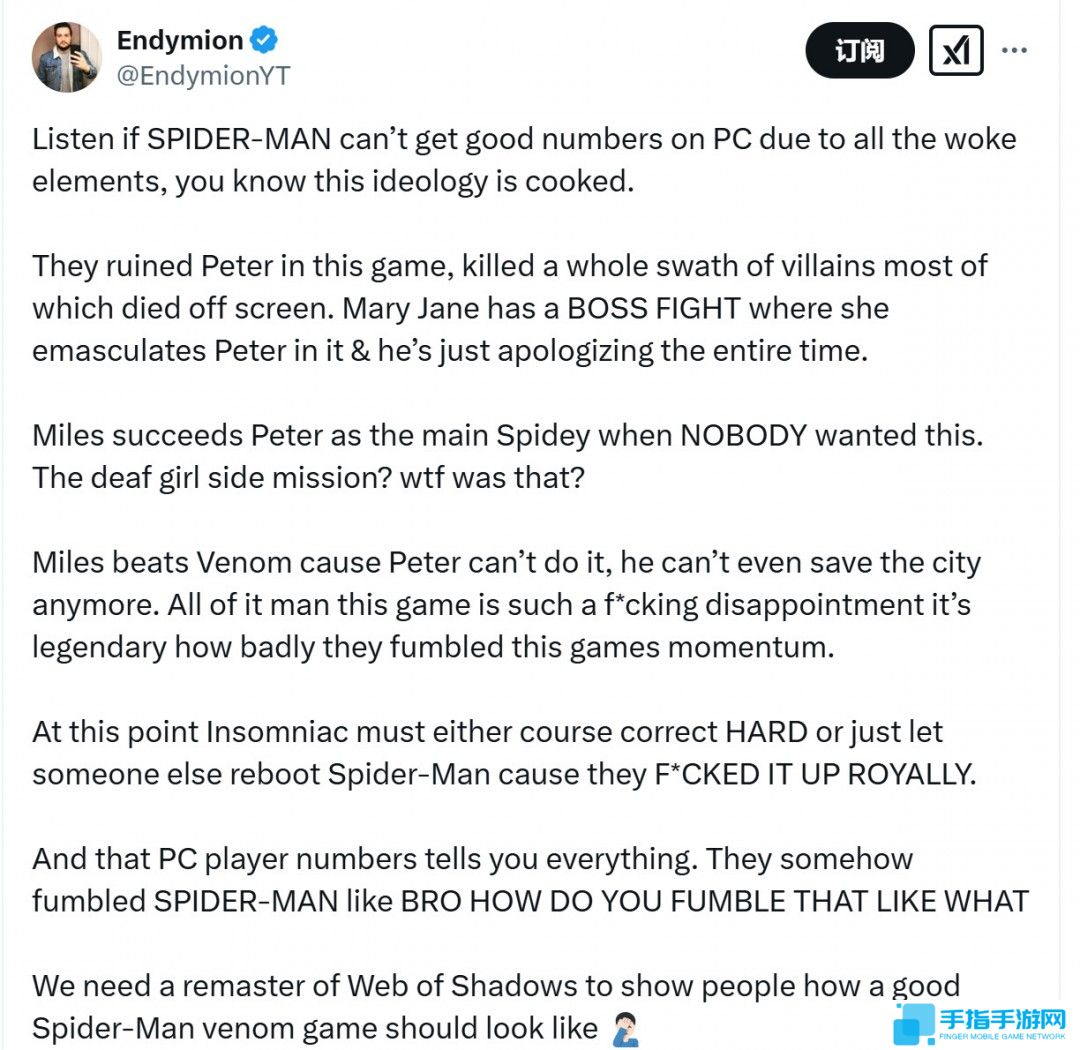Click the blue watermark logo icon

[x=913, y=1024]
